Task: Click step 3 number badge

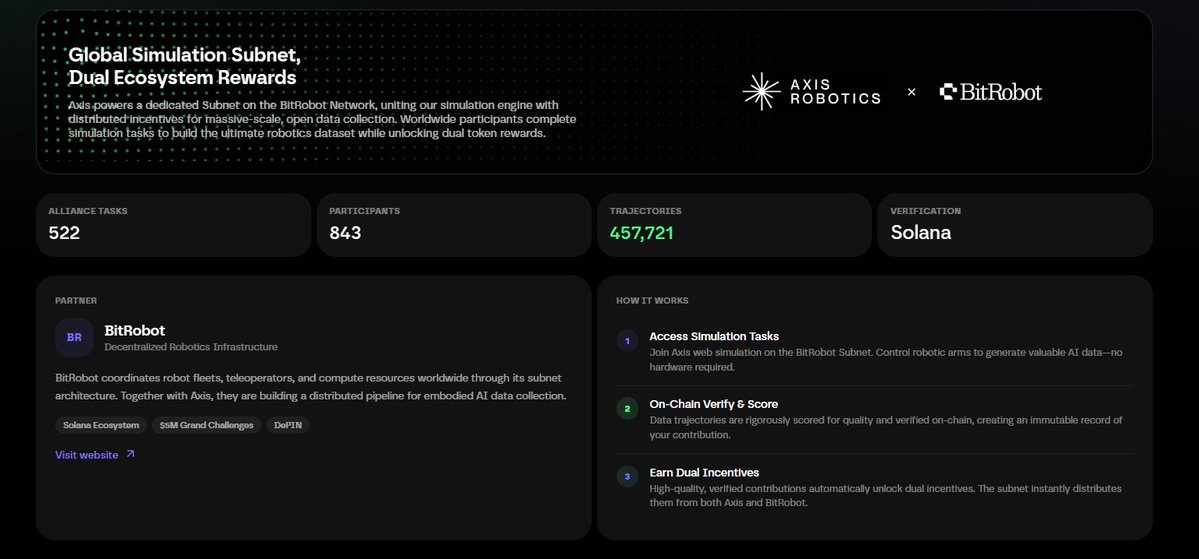Action: click(x=627, y=476)
